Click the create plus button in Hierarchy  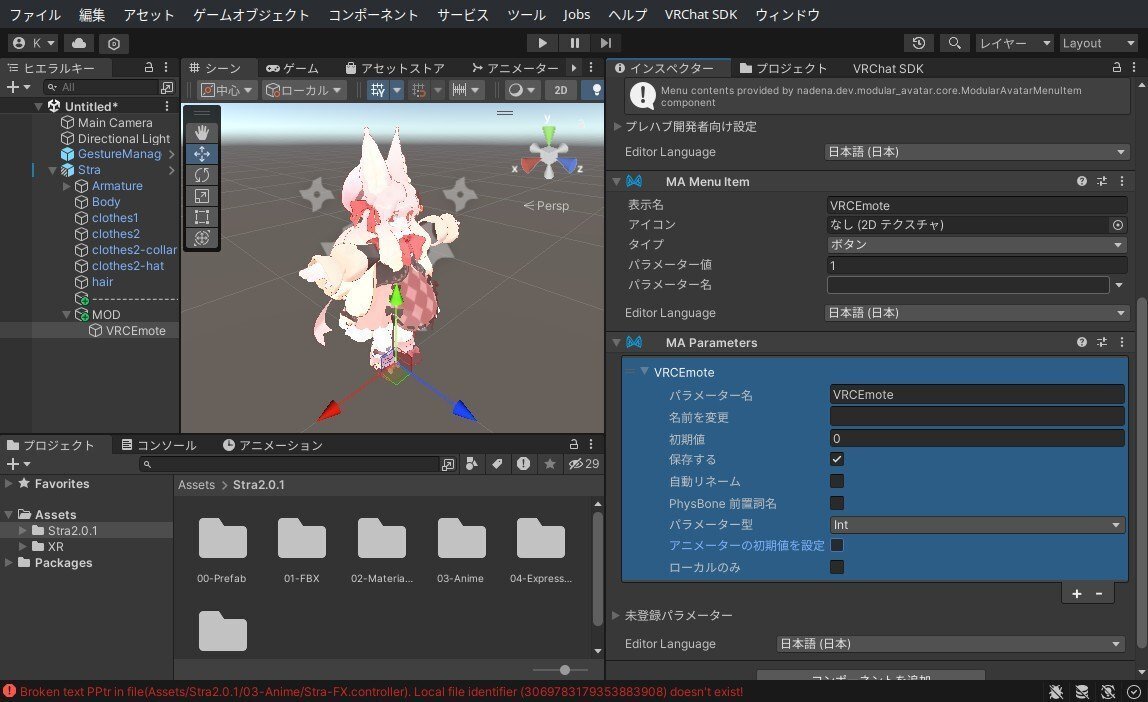[x=18, y=87]
